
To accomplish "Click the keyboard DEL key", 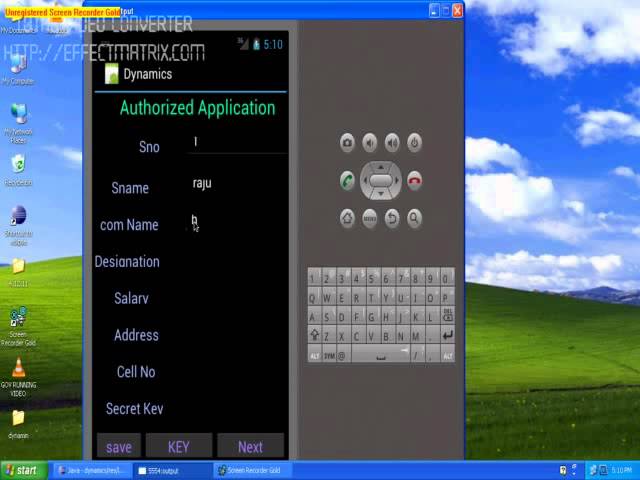I will click(x=447, y=316).
